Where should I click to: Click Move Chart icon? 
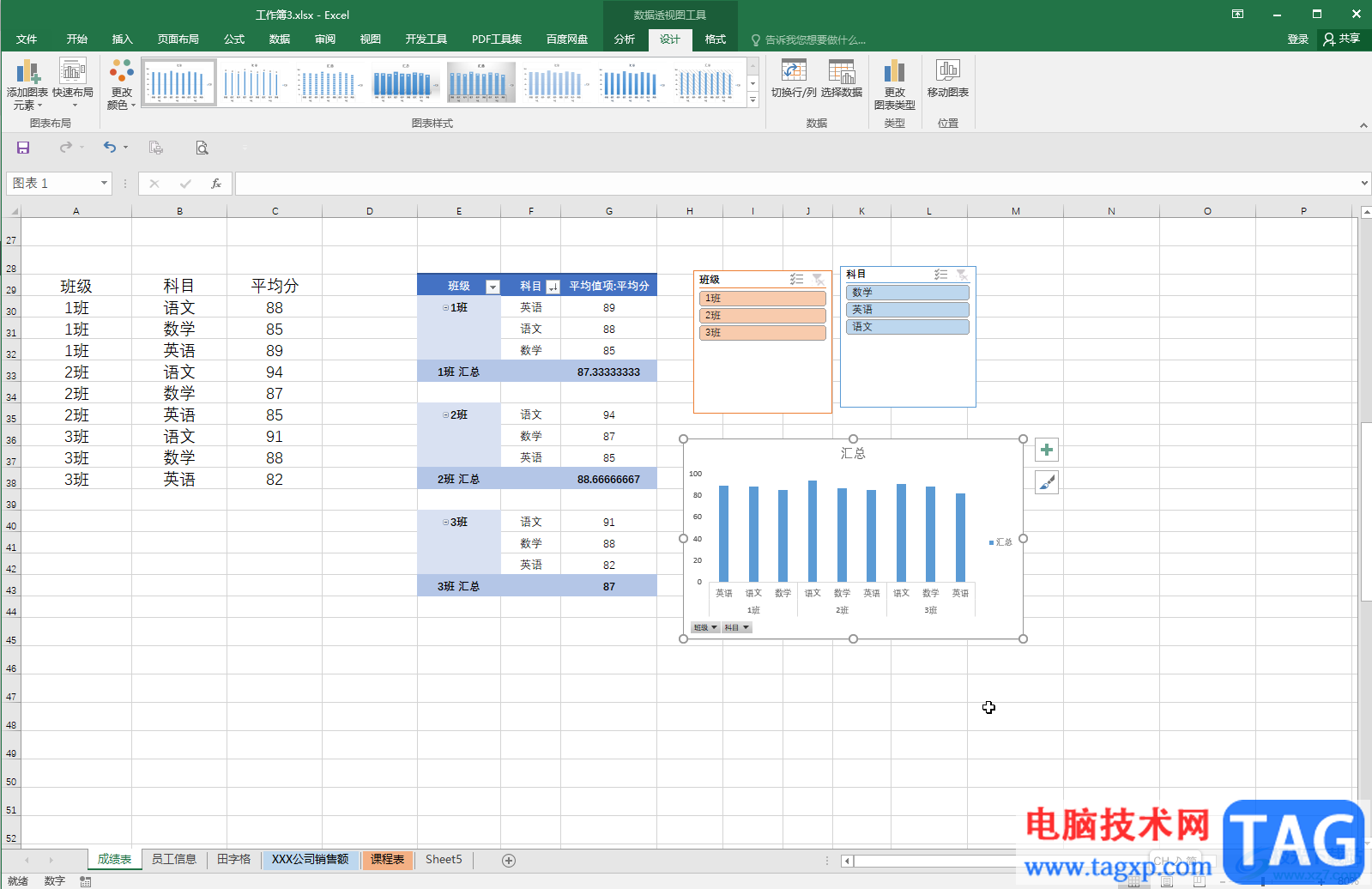pos(948,78)
